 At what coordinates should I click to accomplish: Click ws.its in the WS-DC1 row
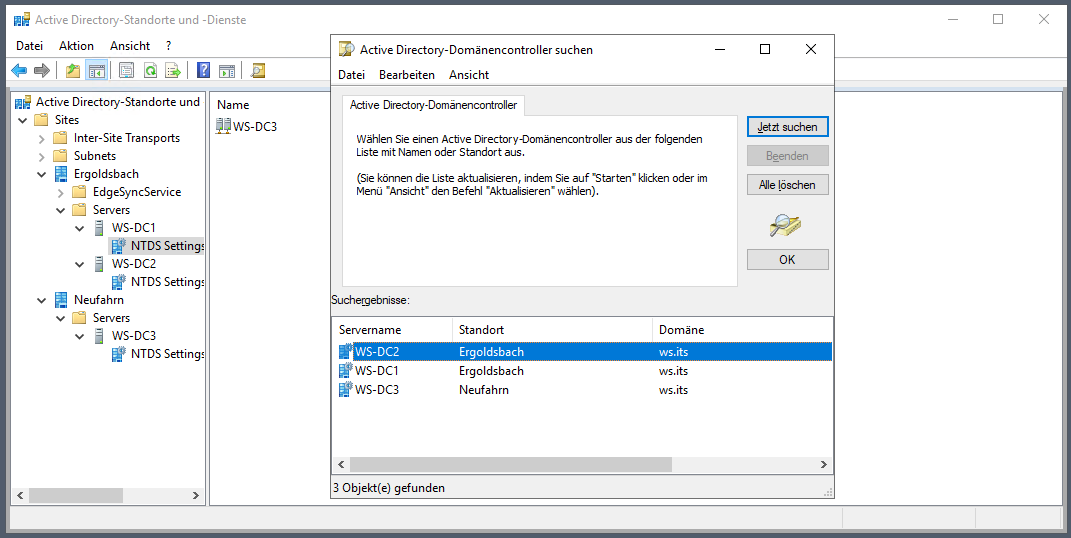(673, 371)
